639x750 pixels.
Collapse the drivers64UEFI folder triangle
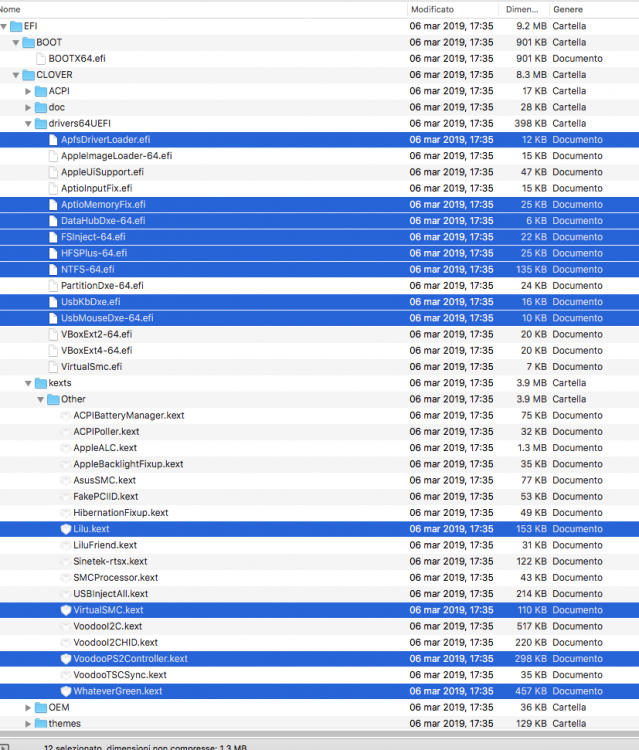pyautogui.click(x=28, y=124)
